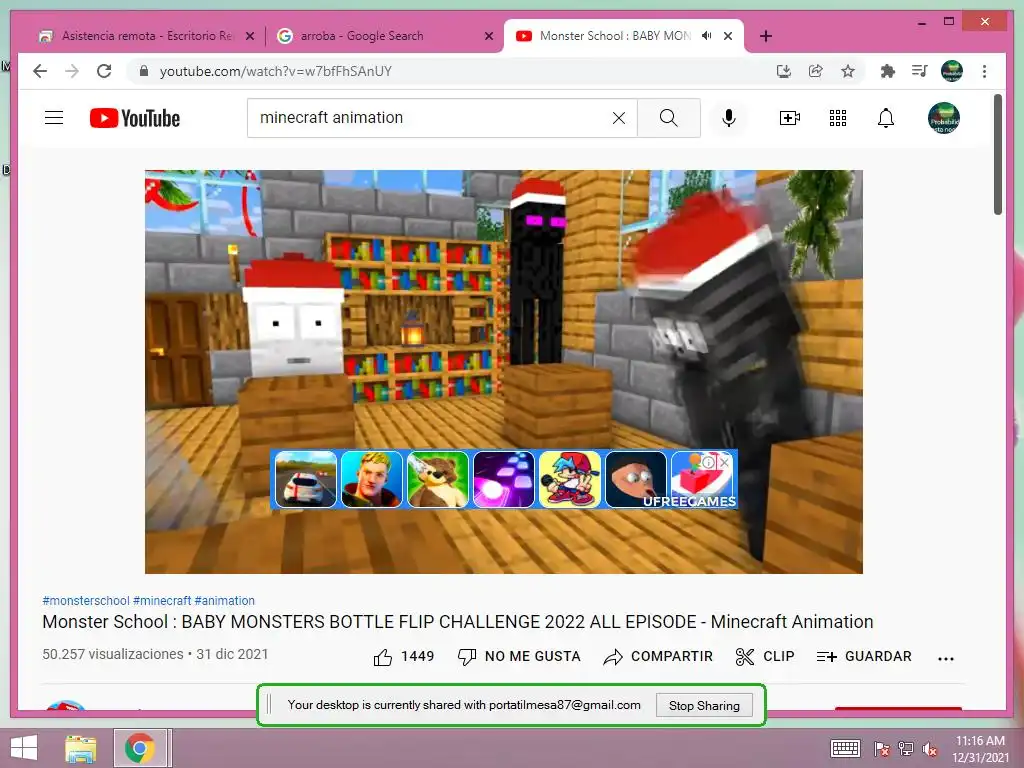Click the bear game ad thumbnail
This screenshot has height=768, width=1024.
pyautogui.click(x=438, y=479)
